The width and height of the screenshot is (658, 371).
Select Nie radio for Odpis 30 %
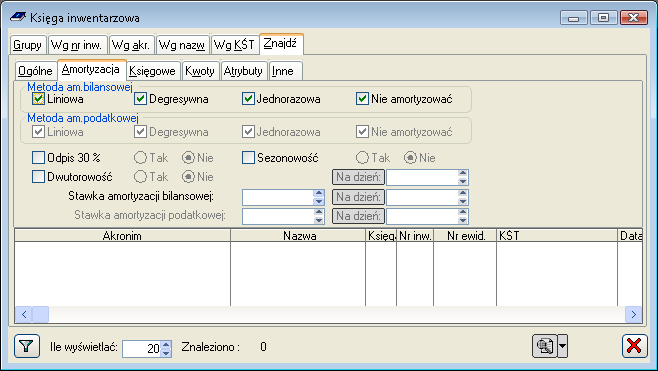(188, 158)
